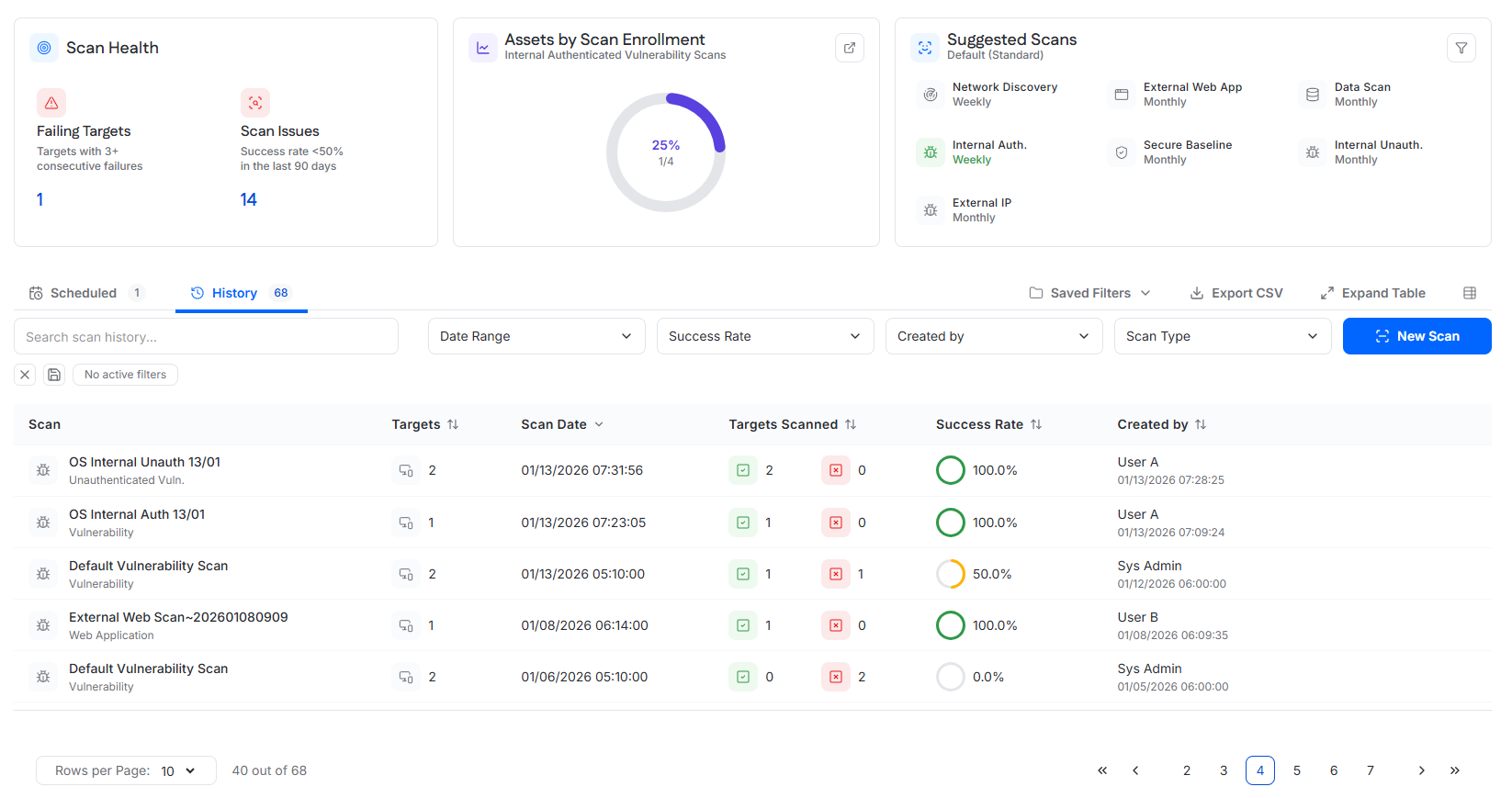
Task: Expand the Scan Type filter dropdown
Action: point(1222,336)
